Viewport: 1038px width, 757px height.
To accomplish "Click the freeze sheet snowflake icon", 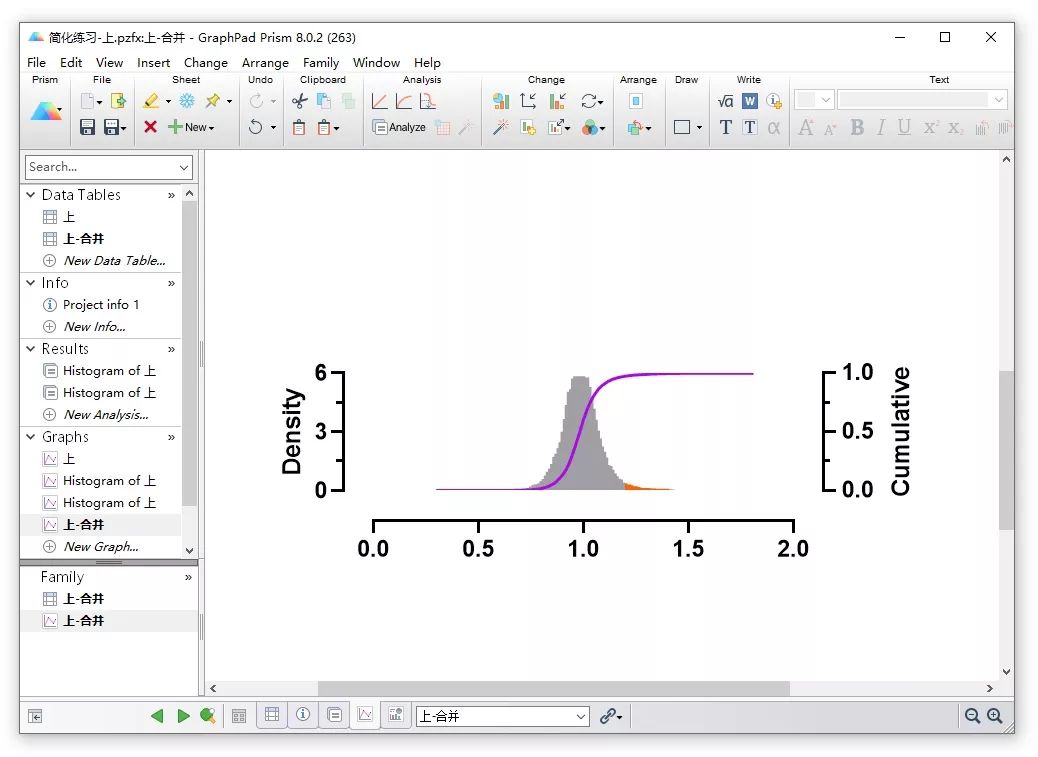I will [187, 101].
